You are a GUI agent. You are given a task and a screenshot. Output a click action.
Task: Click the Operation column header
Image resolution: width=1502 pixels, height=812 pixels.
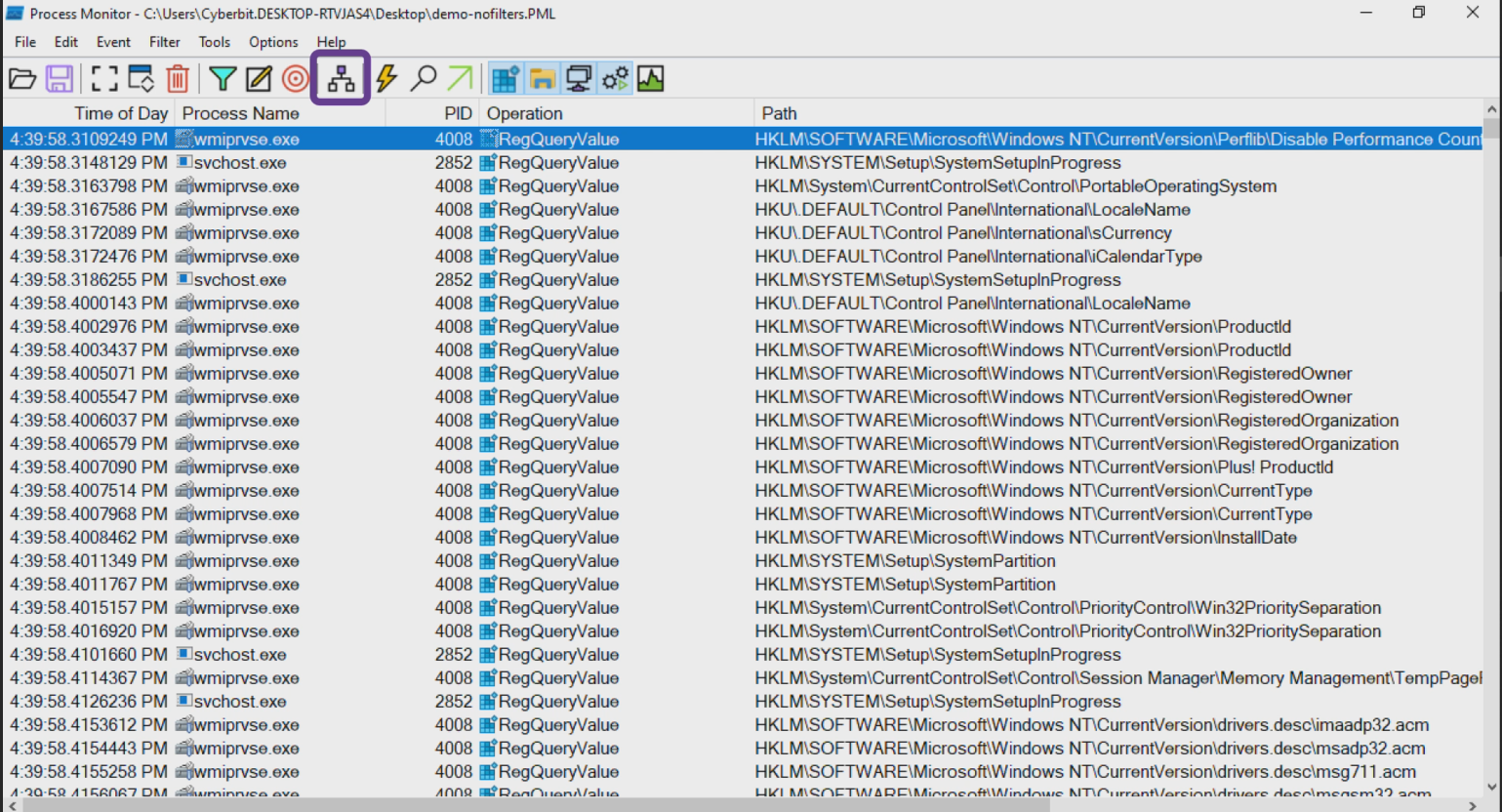617,113
